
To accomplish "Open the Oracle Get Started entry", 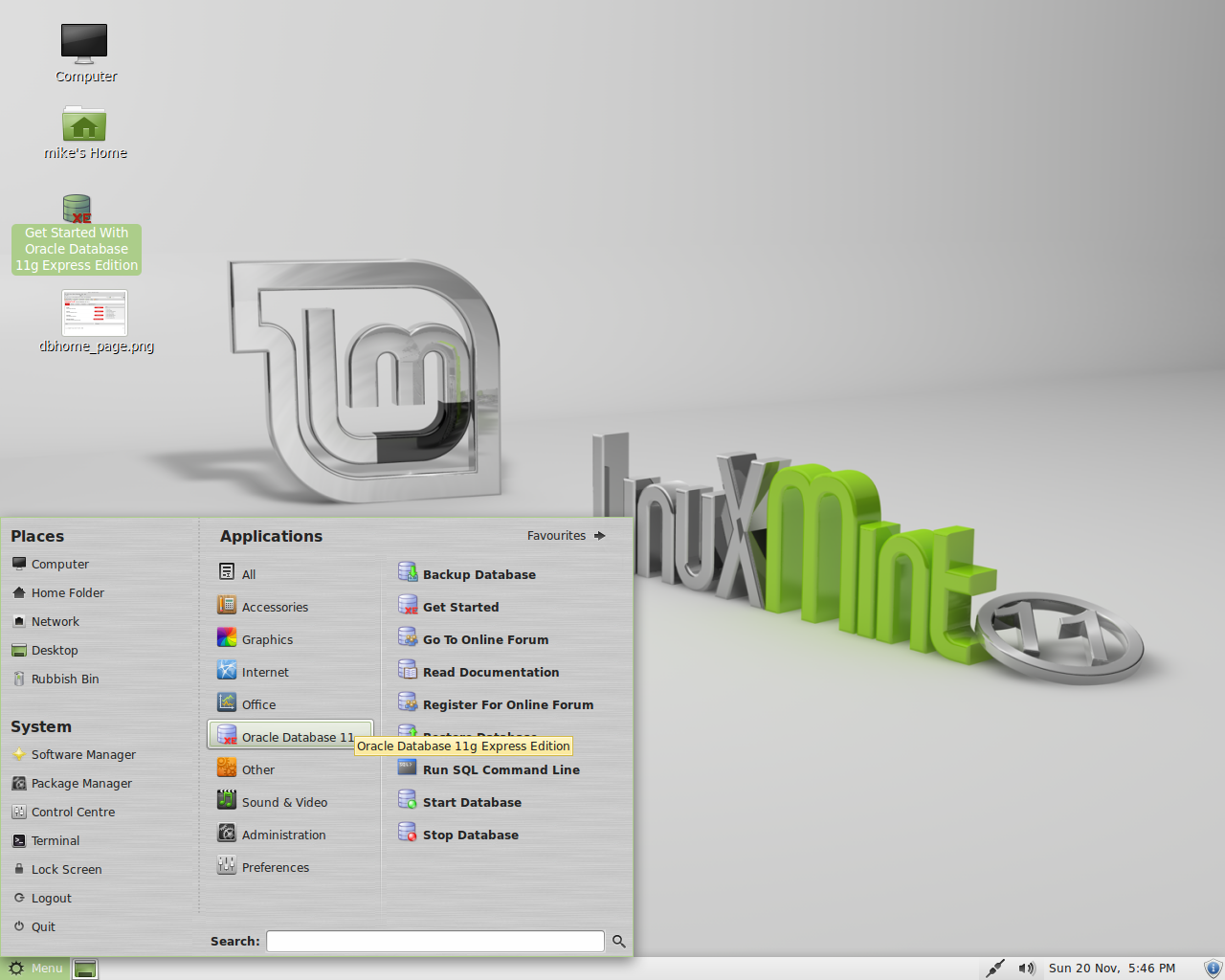I will (449, 607).
